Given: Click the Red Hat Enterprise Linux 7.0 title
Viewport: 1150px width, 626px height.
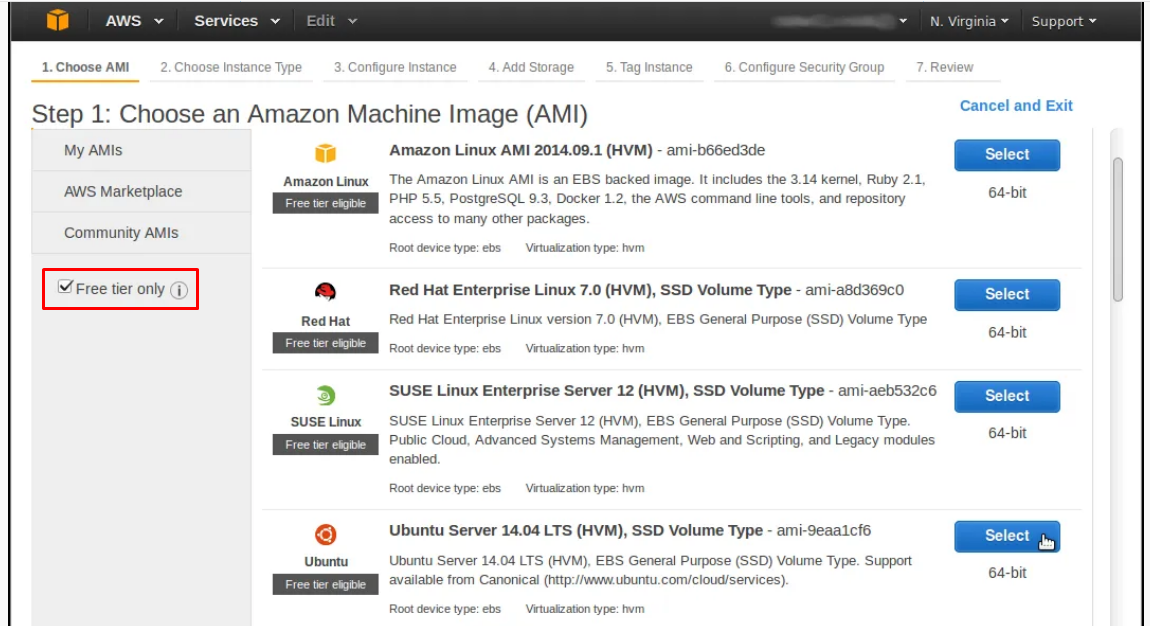Looking at the screenshot, I should tap(590, 290).
